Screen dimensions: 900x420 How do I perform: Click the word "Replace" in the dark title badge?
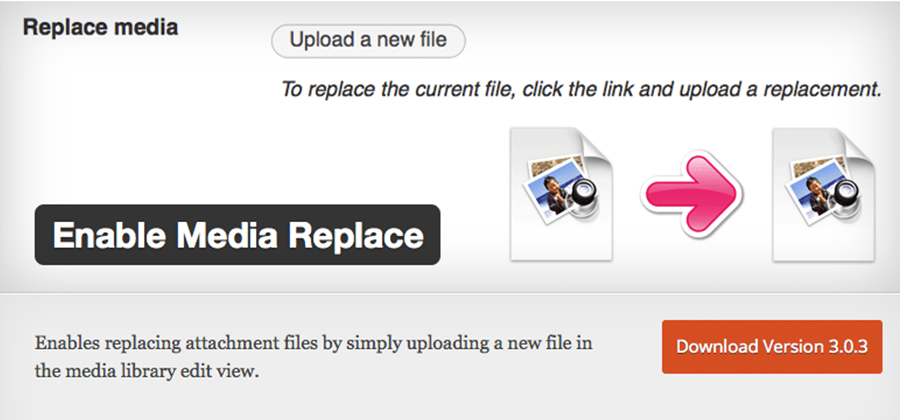[x=356, y=236]
